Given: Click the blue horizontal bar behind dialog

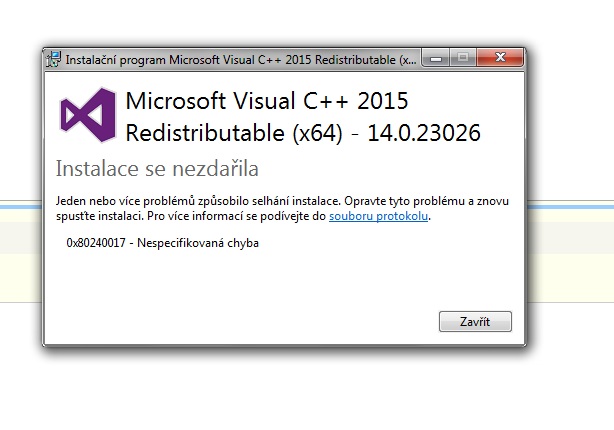Looking at the screenshot, I should coord(570,206).
